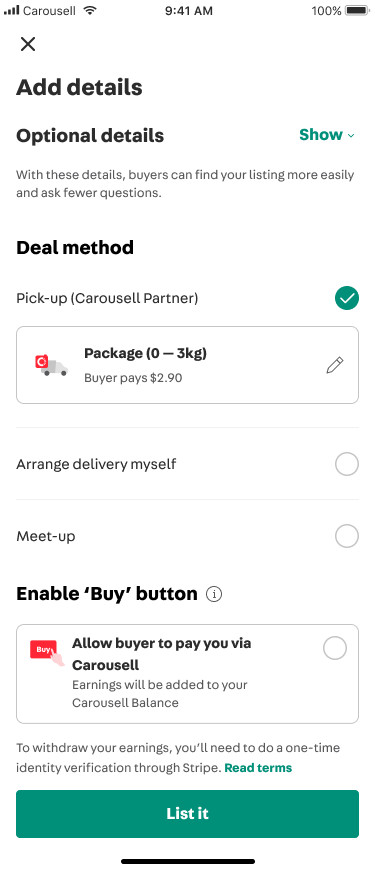Tap the red Buy hand icon
Viewport: 375px width, 872px height.
tap(47, 652)
